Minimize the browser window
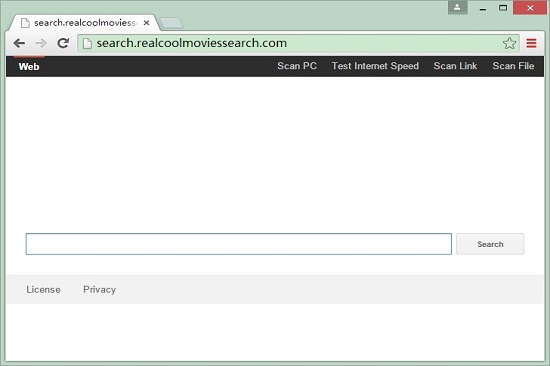 click(483, 8)
